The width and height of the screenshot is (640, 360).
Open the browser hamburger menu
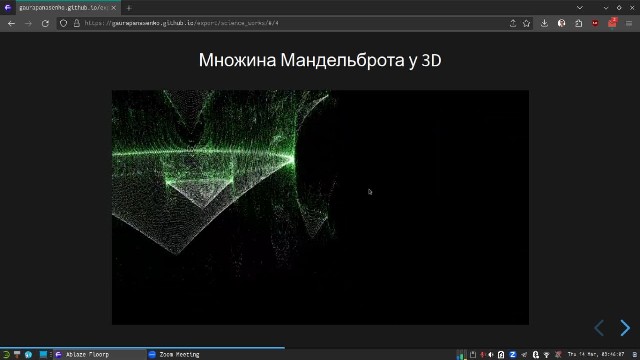click(x=629, y=23)
